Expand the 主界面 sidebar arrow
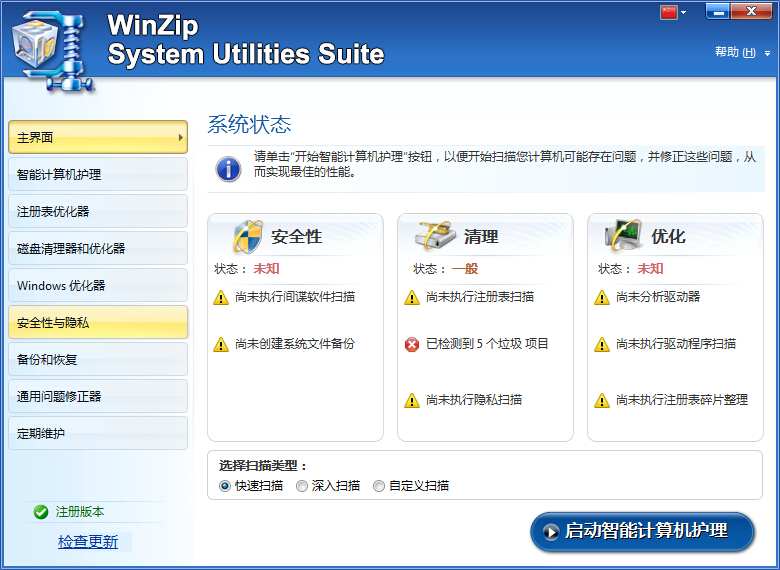The image size is (780, 570). point(180,137)
